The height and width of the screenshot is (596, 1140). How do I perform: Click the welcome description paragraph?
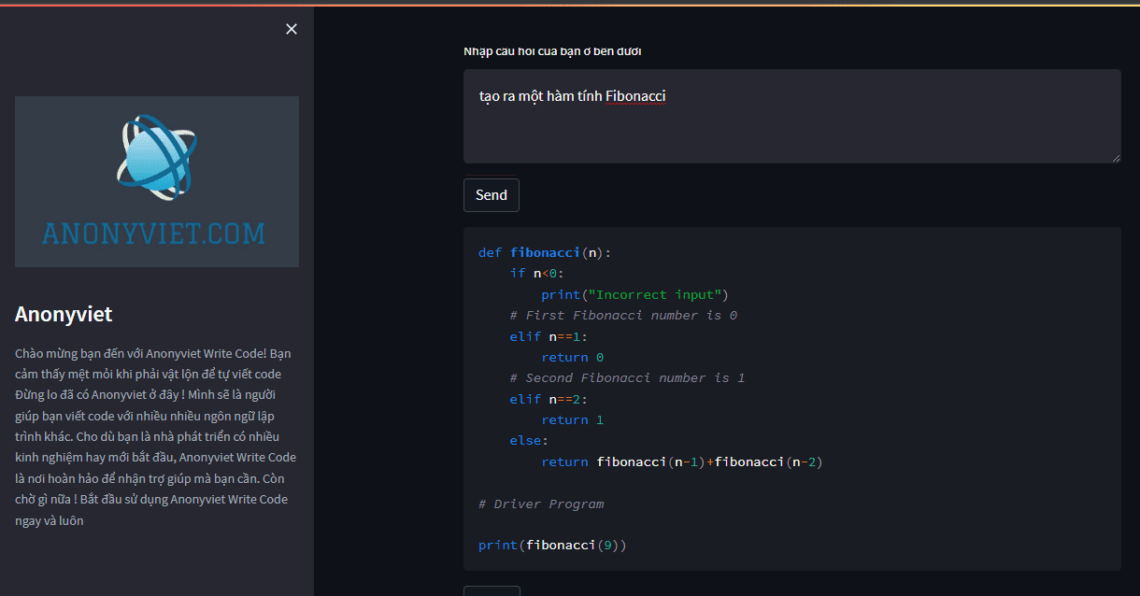(156, 435)
